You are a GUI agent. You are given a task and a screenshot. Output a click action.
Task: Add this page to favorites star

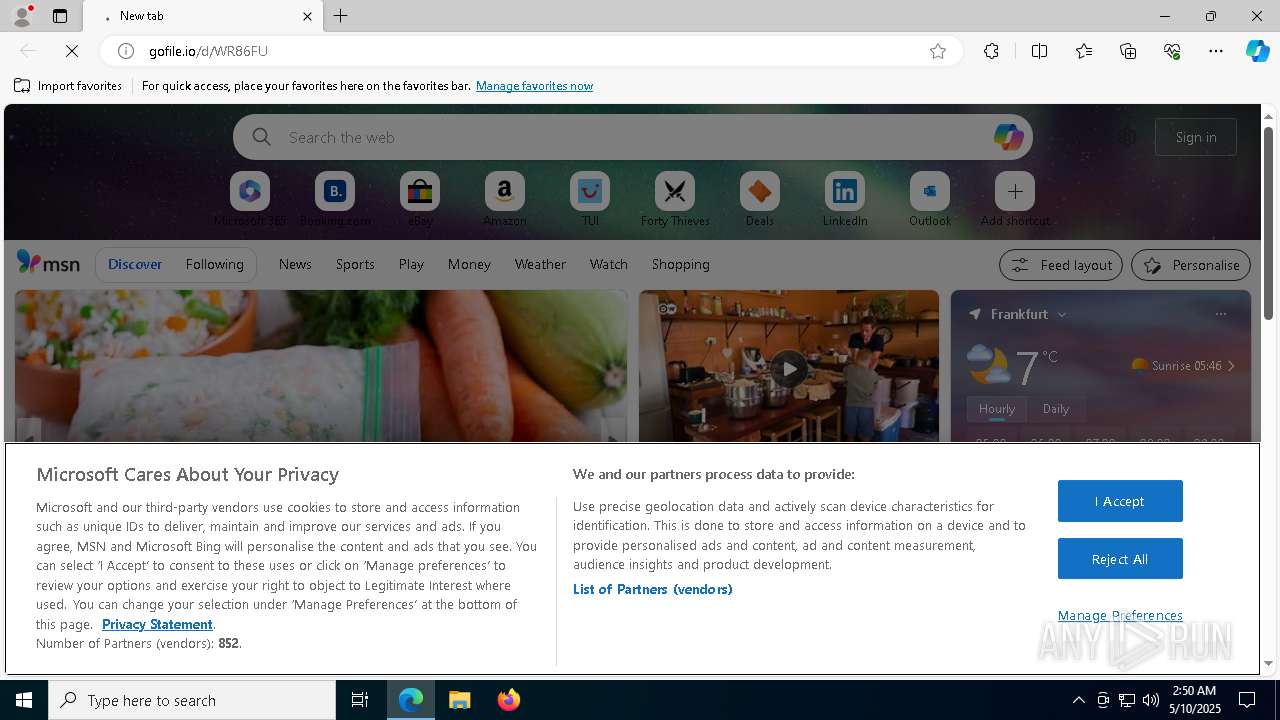[x=938, y=51]
